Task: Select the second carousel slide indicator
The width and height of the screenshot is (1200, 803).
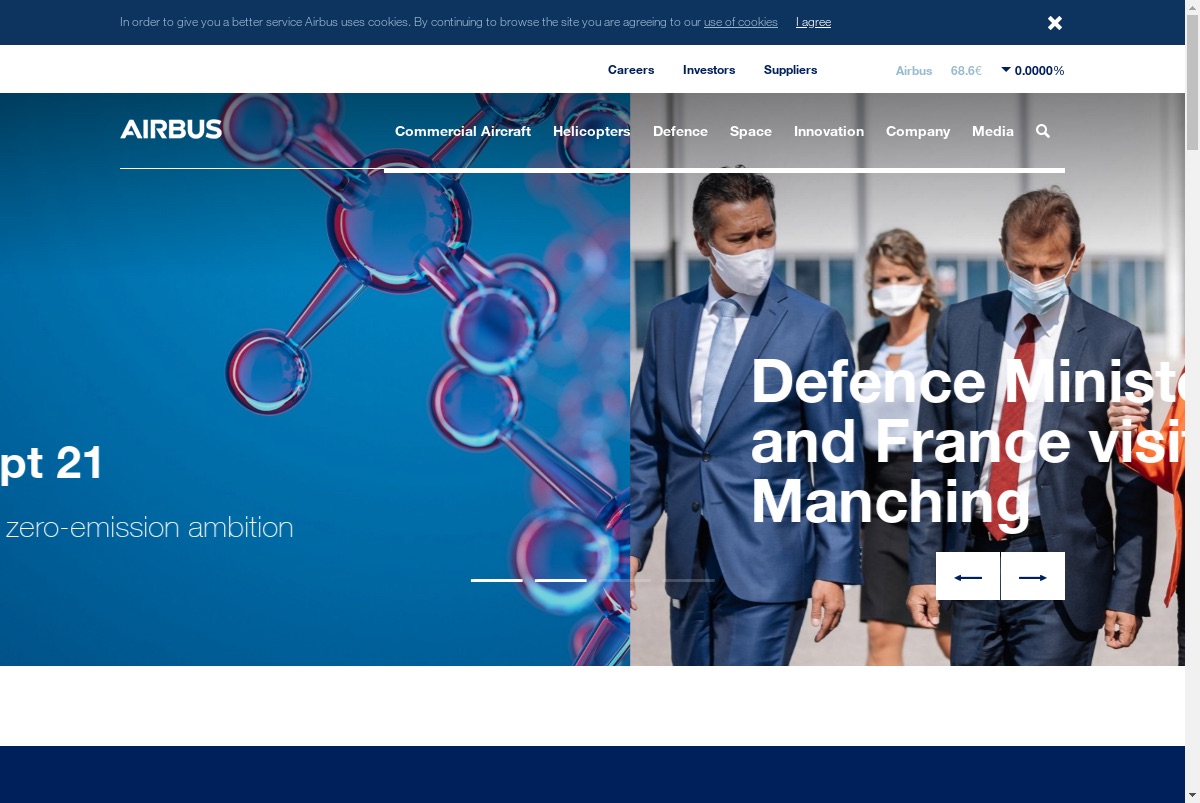Action: (x=561, y=580)
